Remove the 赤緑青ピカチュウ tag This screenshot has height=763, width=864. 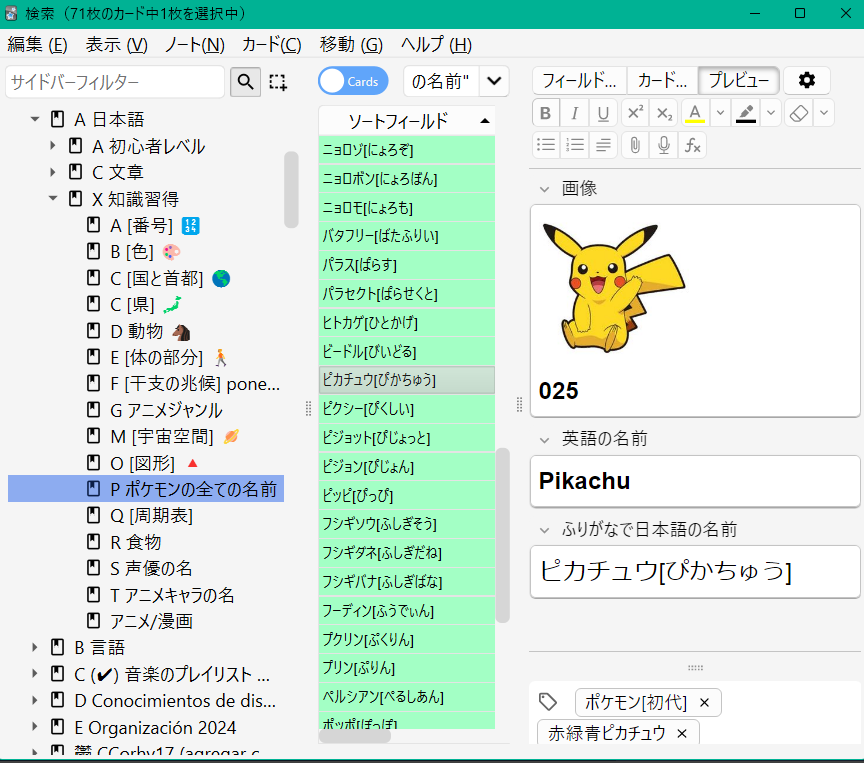click(682, 733)
